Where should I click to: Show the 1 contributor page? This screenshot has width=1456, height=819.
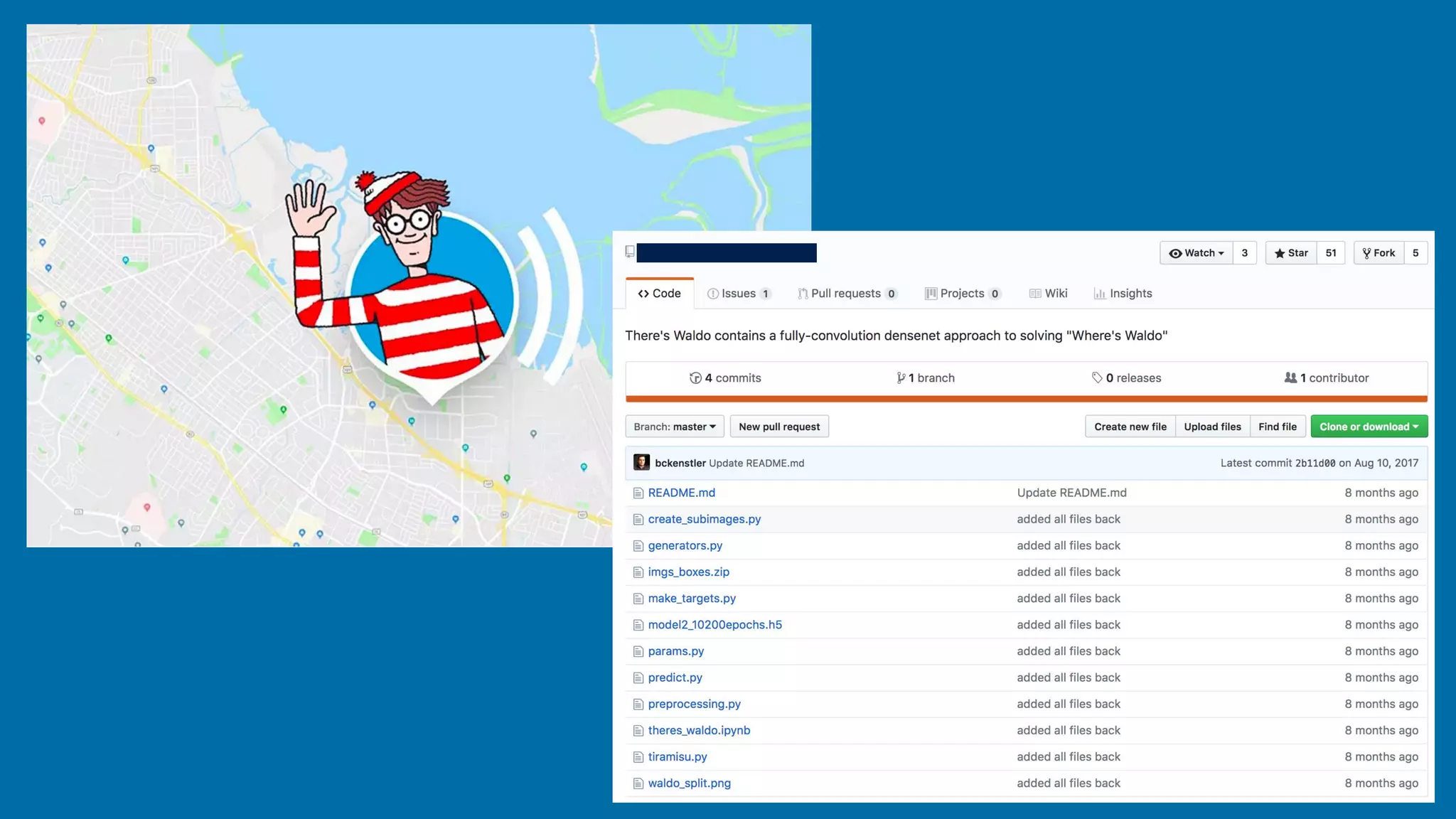click(1327, 378)
